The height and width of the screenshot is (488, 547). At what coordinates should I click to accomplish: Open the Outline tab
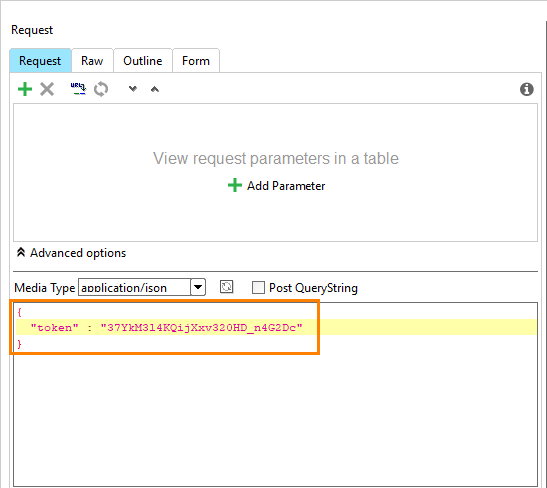pos(143,61)
